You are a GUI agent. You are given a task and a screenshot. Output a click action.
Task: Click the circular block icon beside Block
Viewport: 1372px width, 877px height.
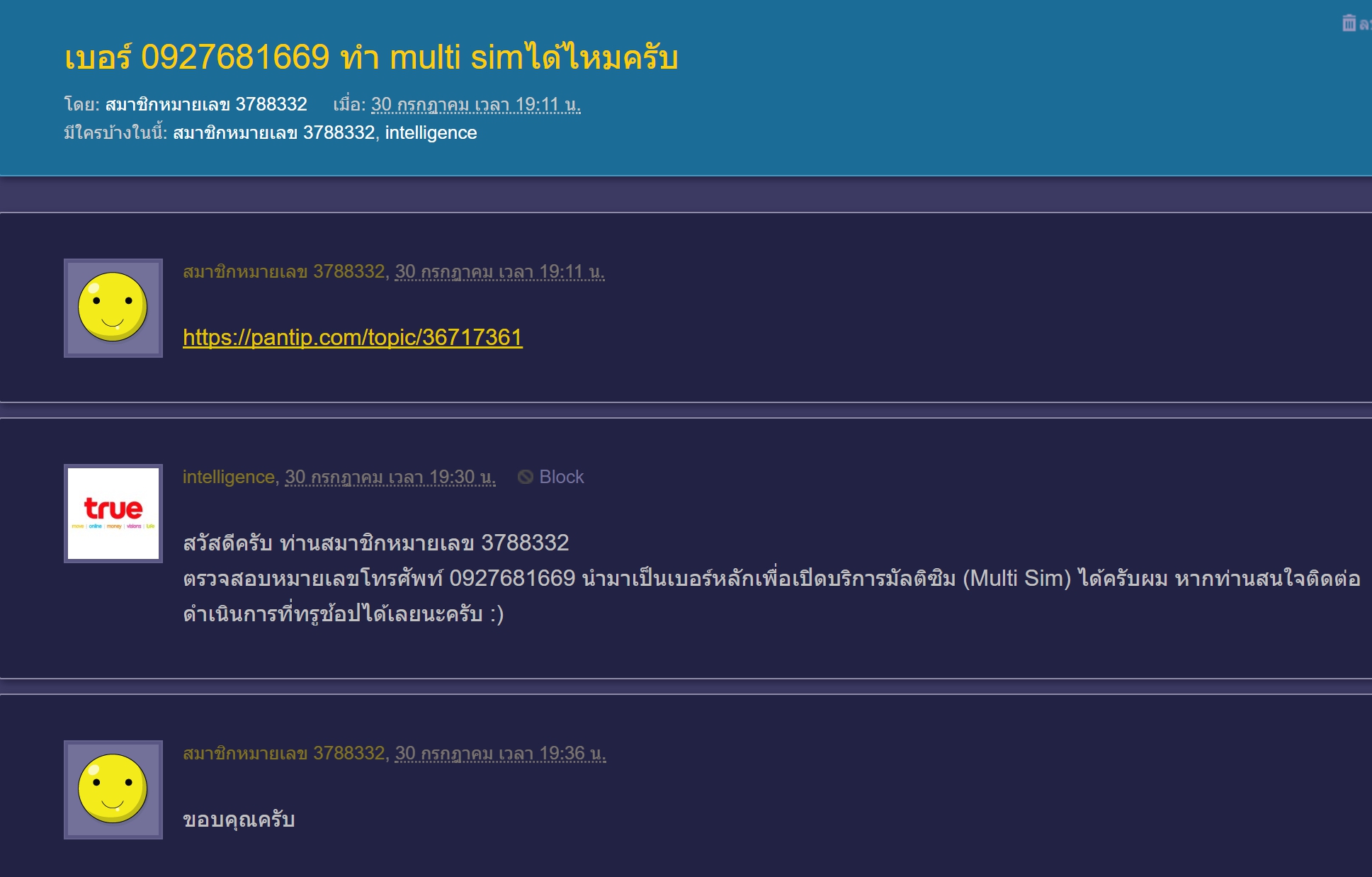(x=525, y=477)
